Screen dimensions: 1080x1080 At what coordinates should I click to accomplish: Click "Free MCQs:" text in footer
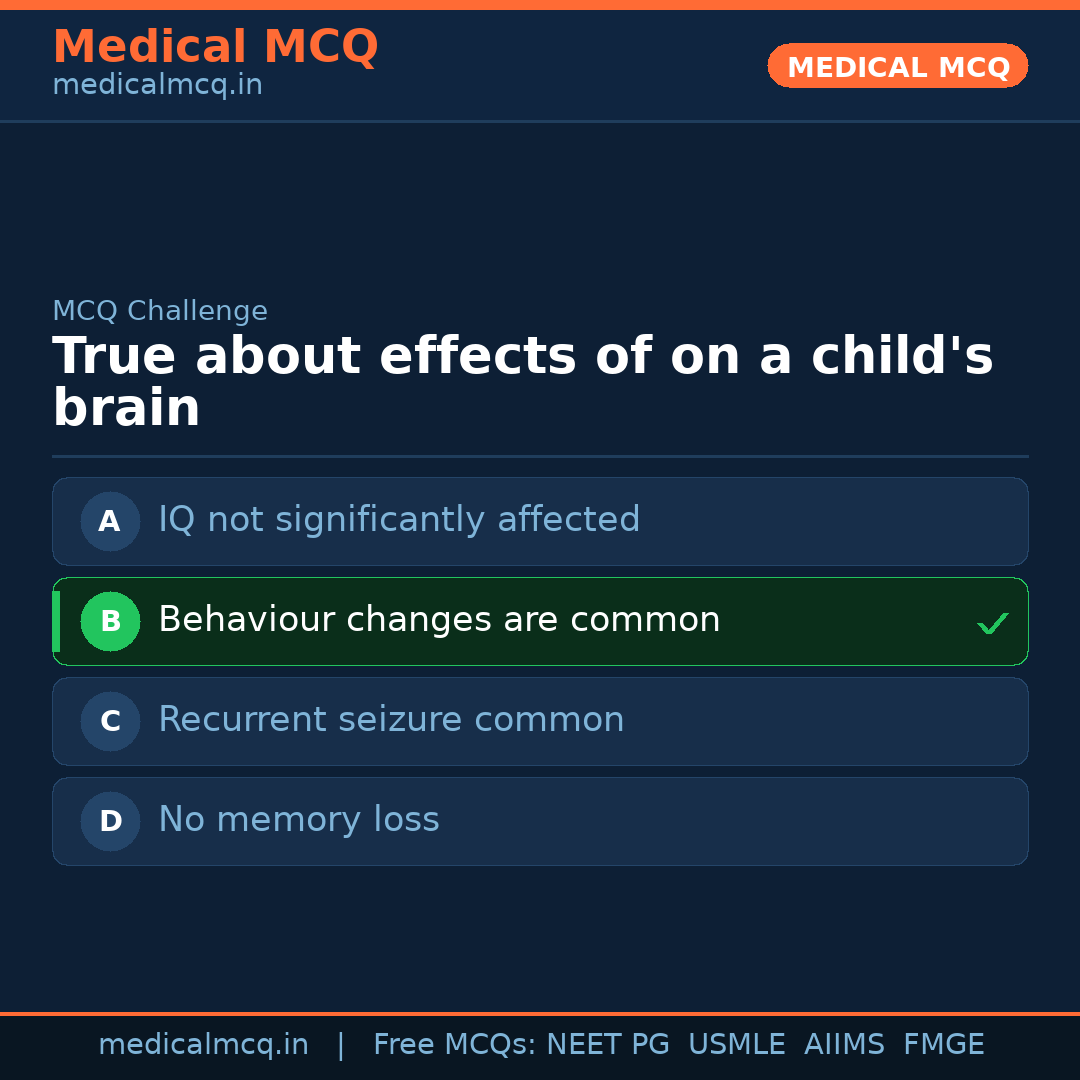[x=455, y=1045]
